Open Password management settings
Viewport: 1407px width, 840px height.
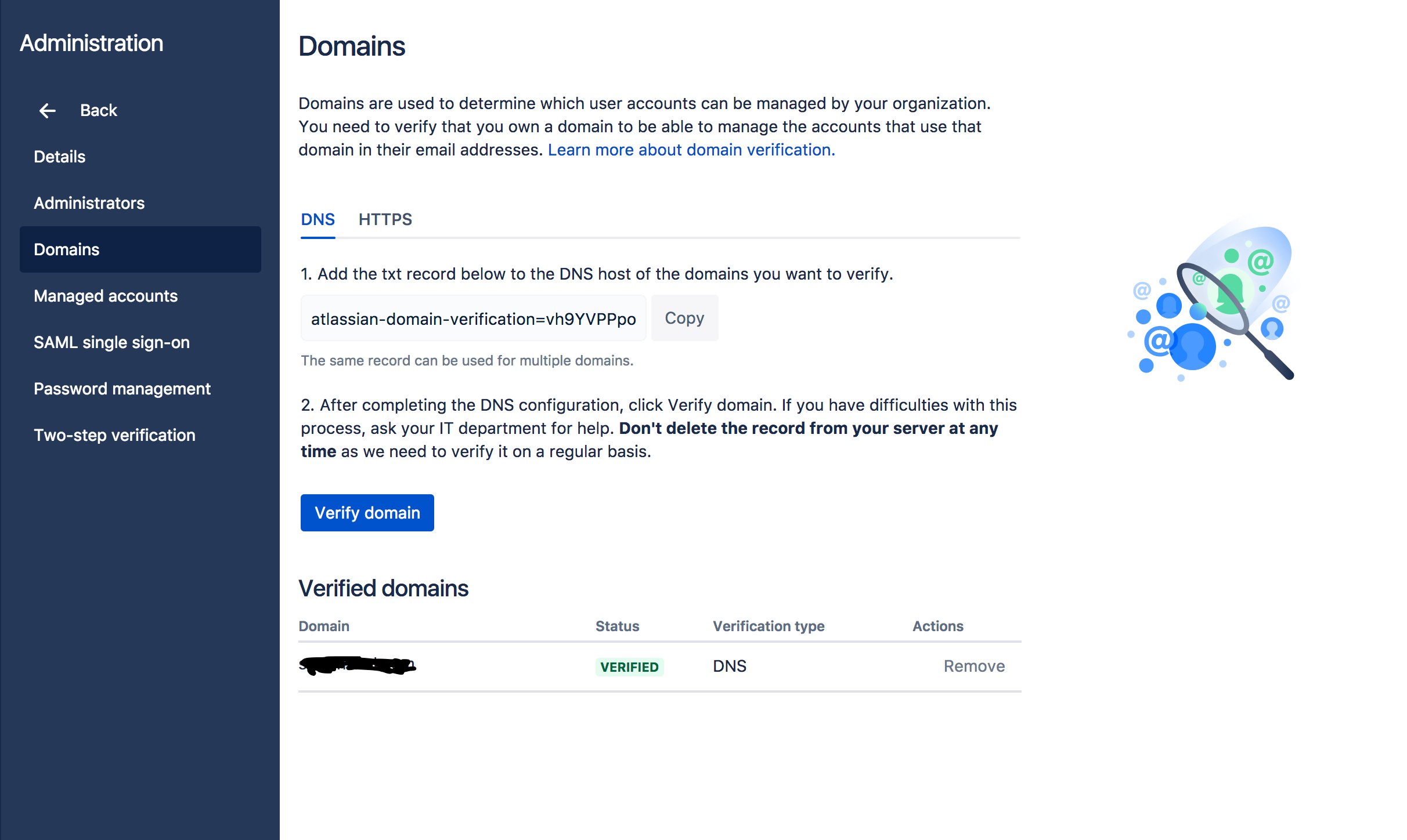click(x=122, y=389)
